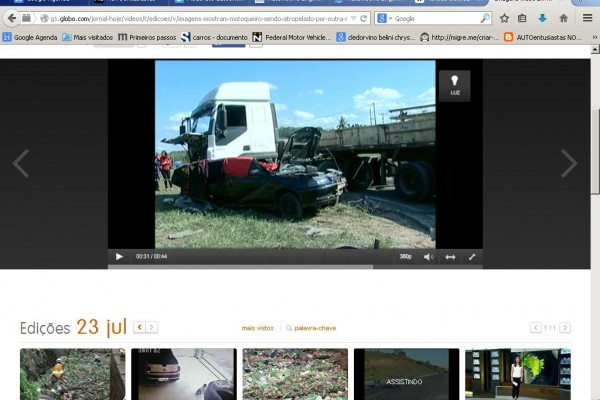Enter fullscreen mode on video player
This screenshot has height=400, width=600.
click(472, 257)
